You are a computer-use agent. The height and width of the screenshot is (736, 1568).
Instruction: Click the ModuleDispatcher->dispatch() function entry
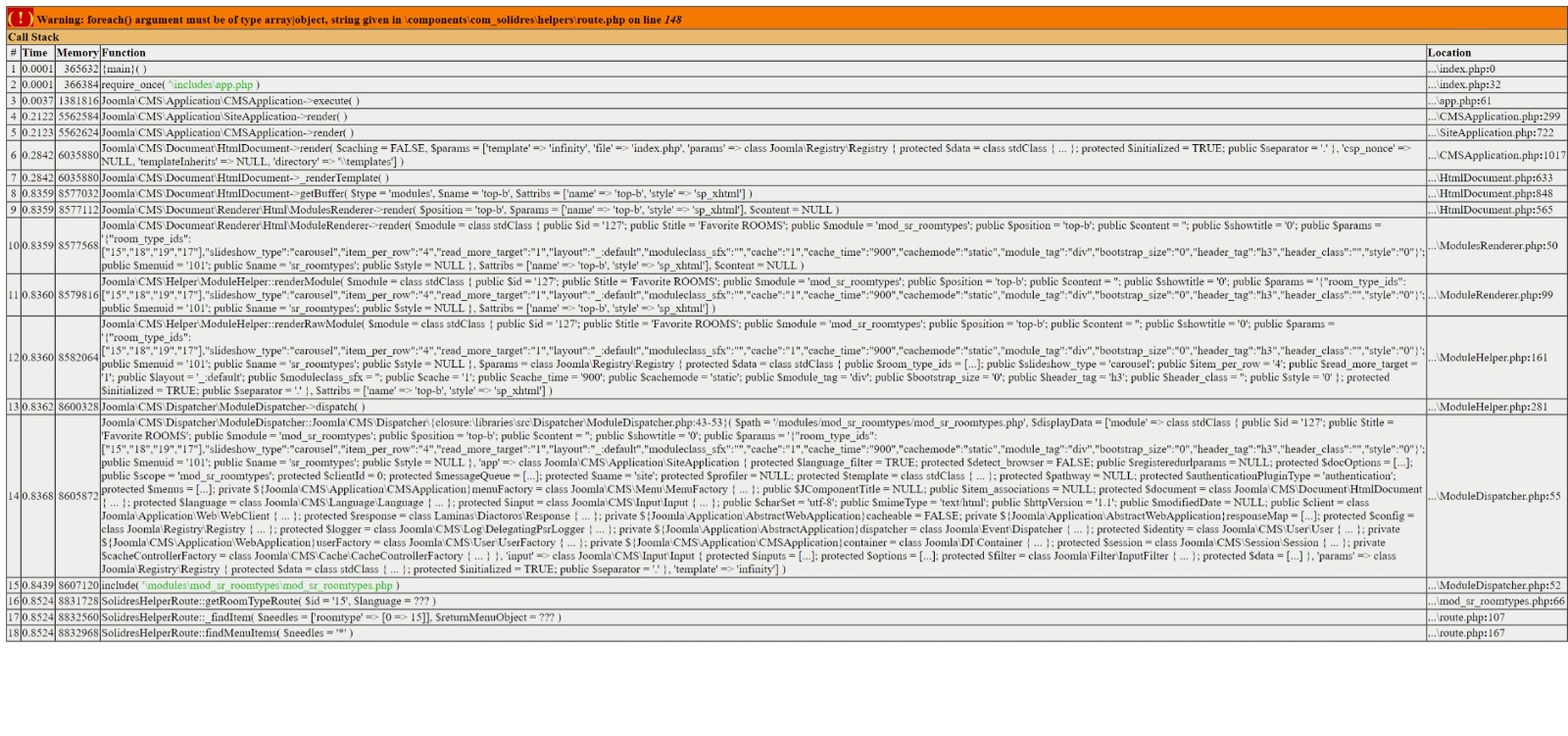[x=233, y=407]
